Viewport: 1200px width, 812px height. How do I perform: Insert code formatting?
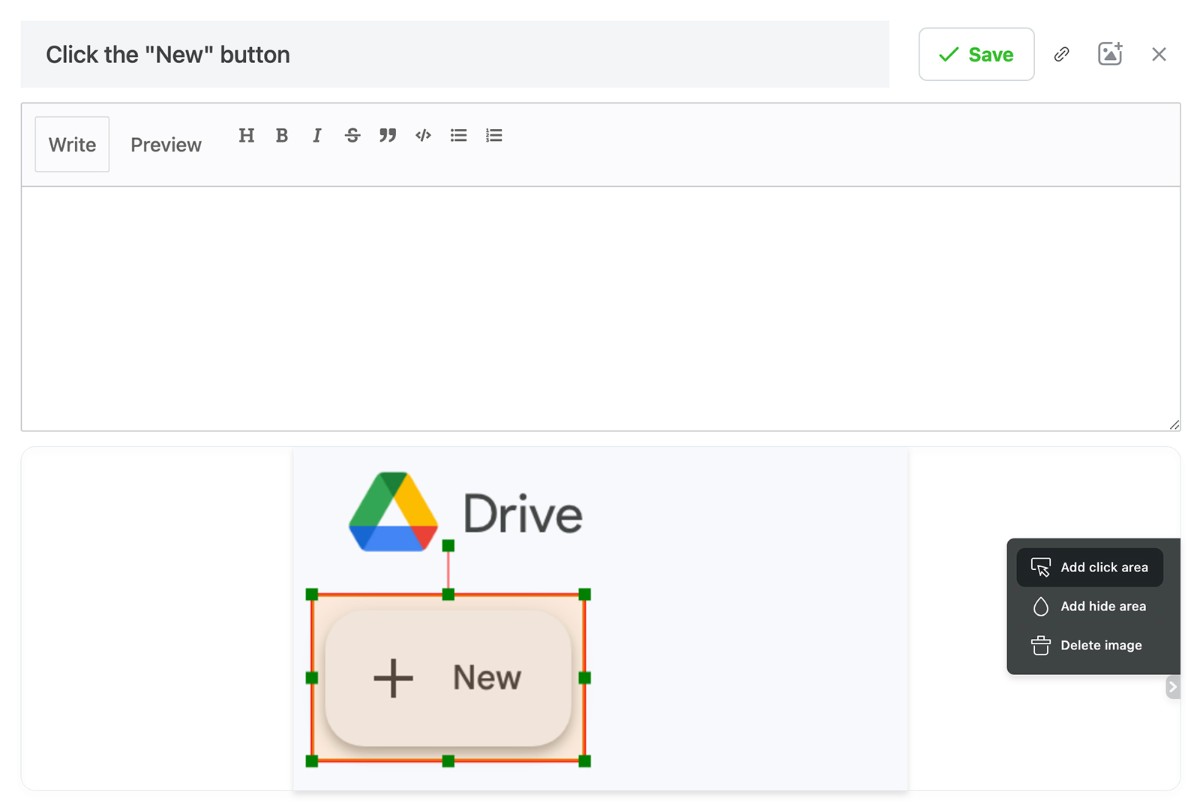[x=423, y=136]
